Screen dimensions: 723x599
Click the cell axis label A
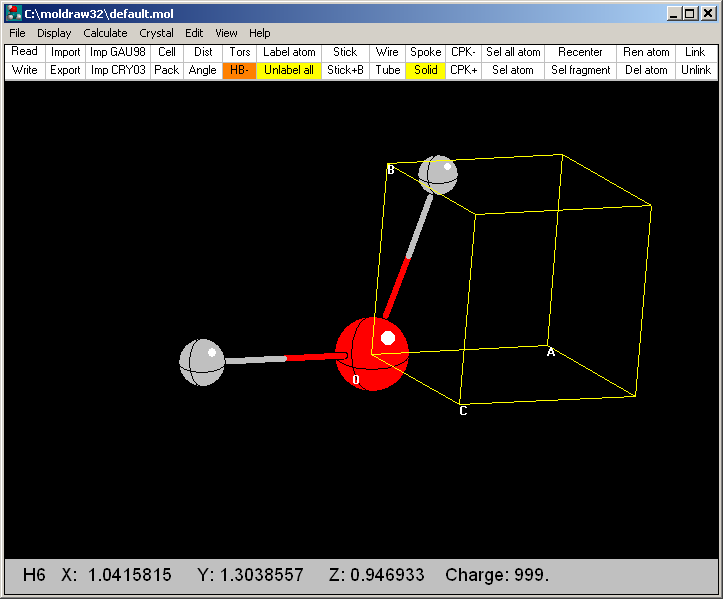(x=551, y=352)
